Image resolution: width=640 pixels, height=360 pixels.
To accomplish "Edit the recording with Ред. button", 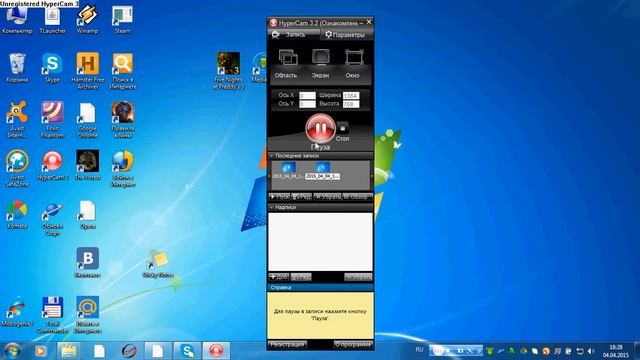I will point(302,197).
